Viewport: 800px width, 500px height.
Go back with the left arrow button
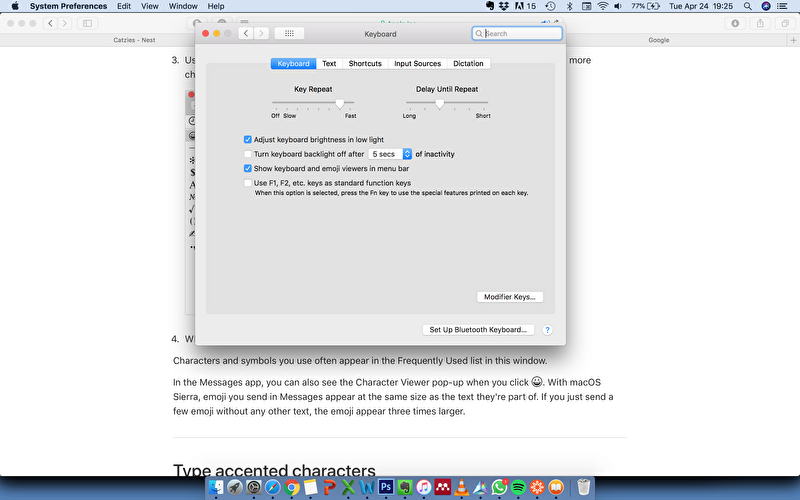pyautogui.click(x=247, y=33)
